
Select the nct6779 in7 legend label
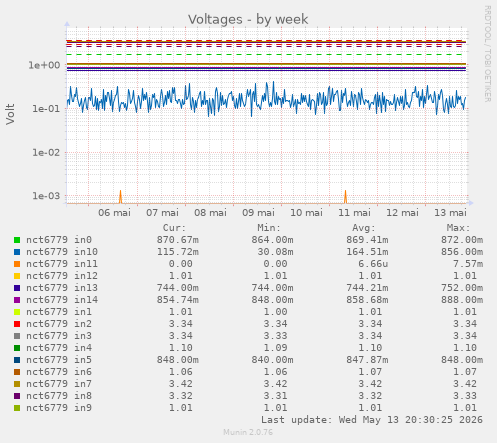pos(59,384)
